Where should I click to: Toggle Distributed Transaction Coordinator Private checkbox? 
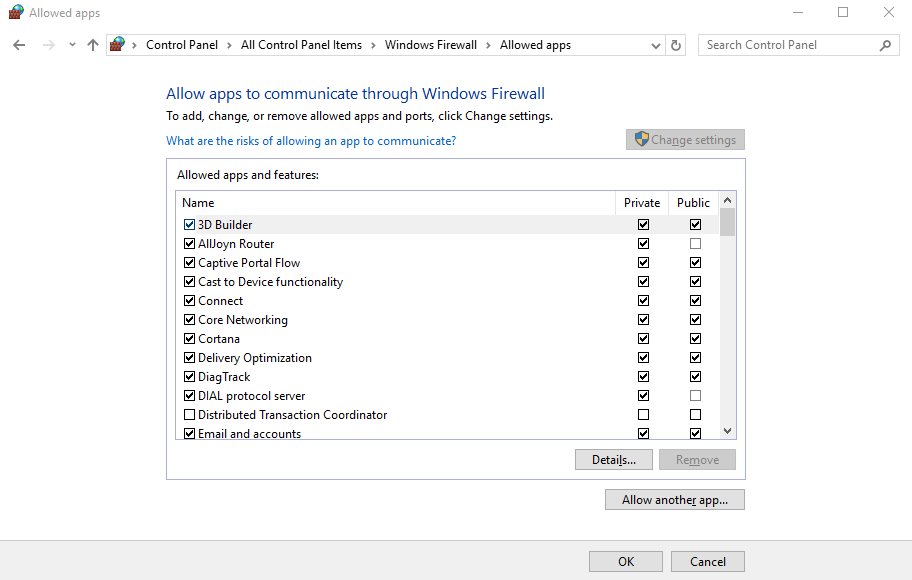643,415
